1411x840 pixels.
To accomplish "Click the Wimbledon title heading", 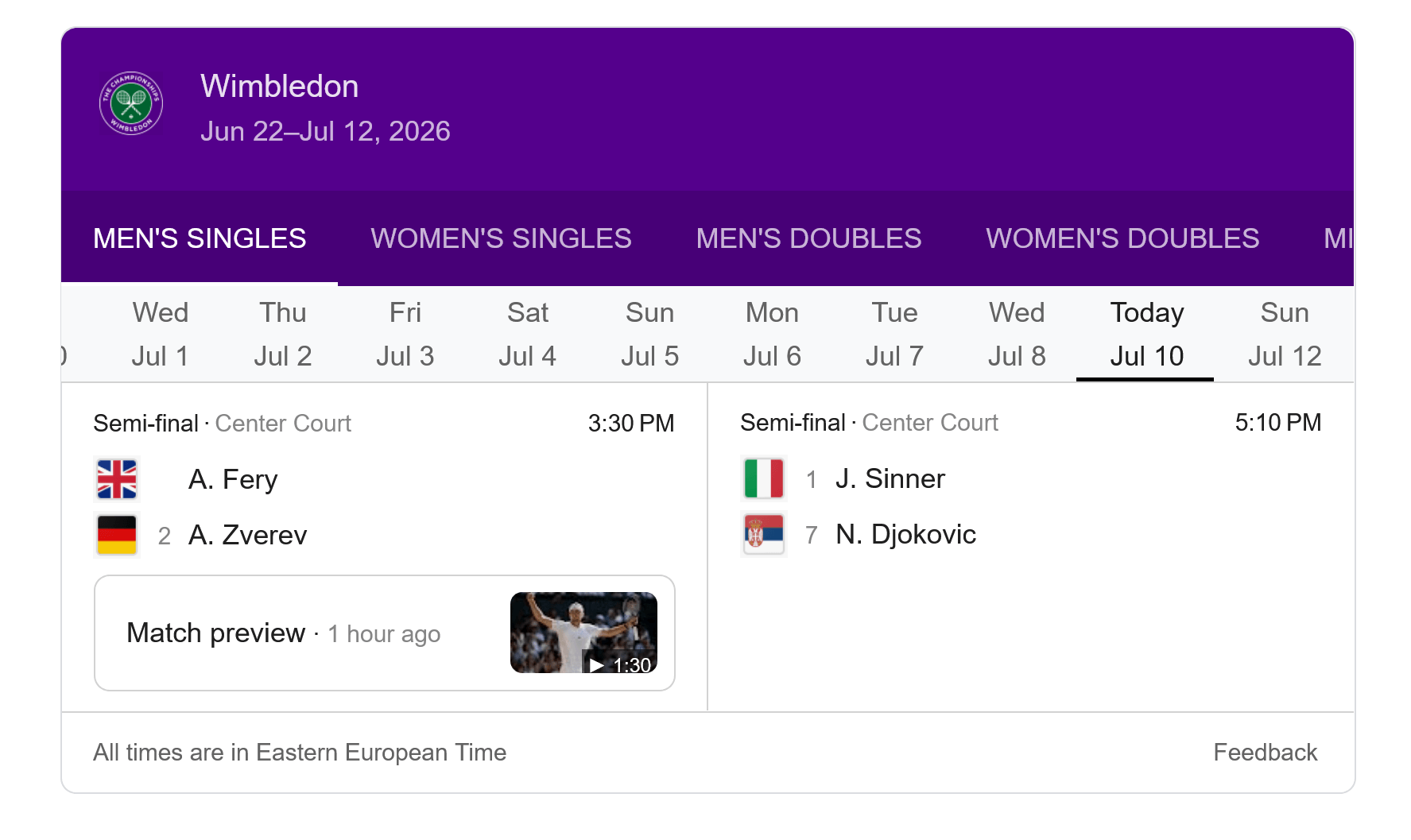I will click(280, 86).
